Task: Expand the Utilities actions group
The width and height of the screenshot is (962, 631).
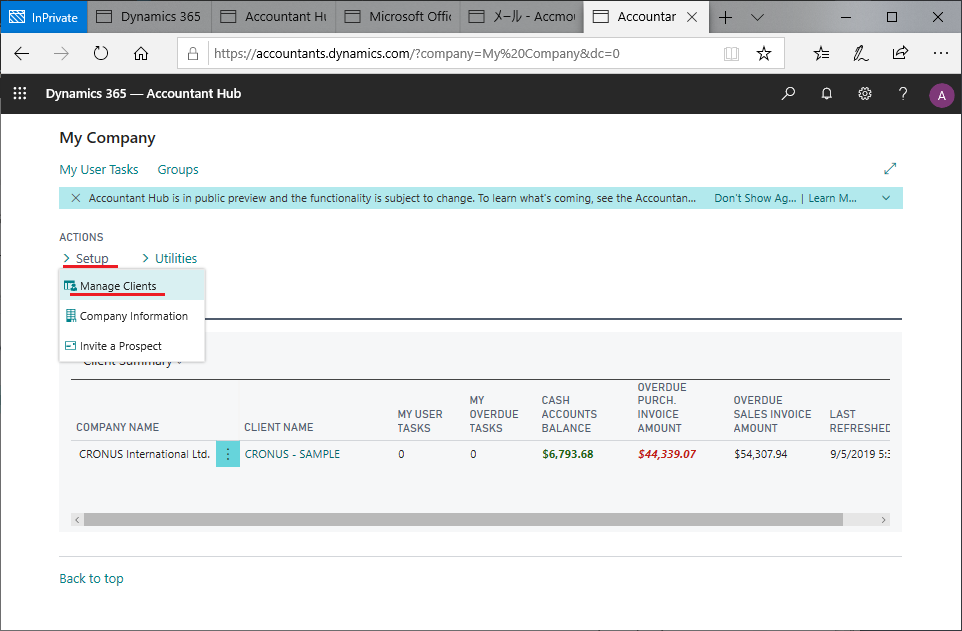Action: [x=169, y=258]
